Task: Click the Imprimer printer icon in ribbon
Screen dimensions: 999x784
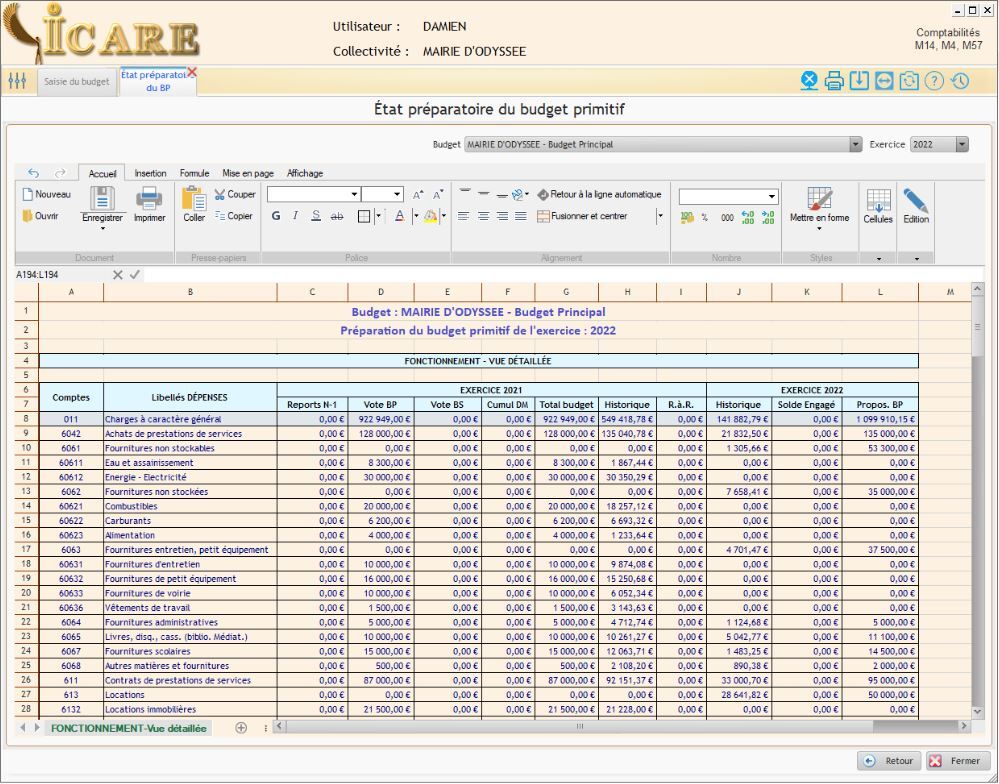Action: (149, 198)
